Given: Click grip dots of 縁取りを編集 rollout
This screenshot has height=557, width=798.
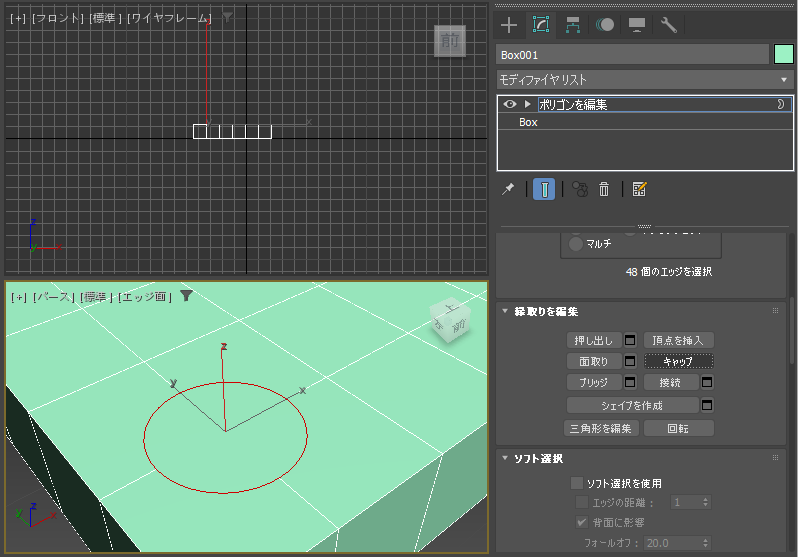Looking at the screenshot, I should [x=775, y=311].
